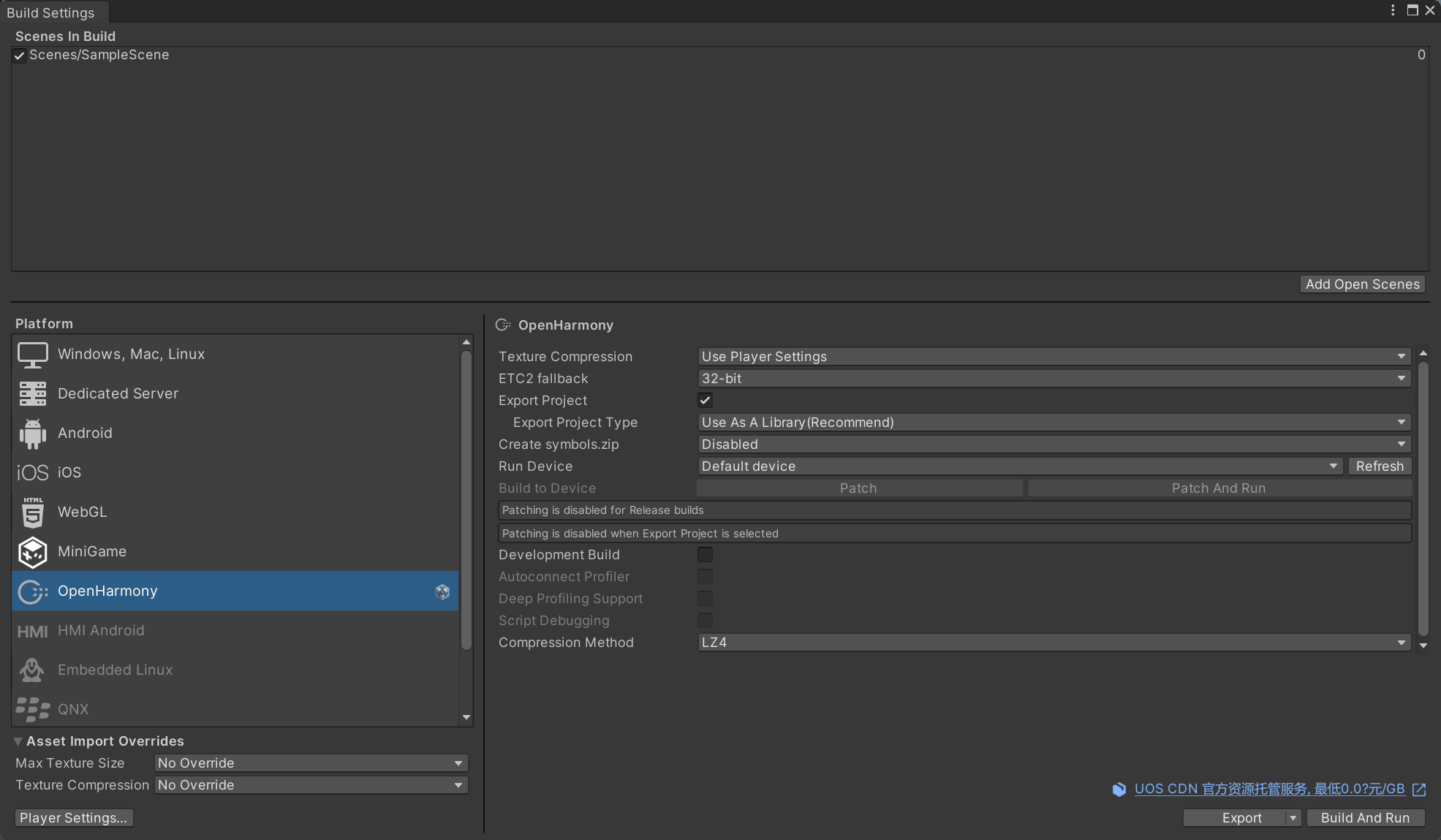Viewport: 1441px width, 840px height.
Task: Click the Dedicated Server rack icon
Action: pos(32,393)
